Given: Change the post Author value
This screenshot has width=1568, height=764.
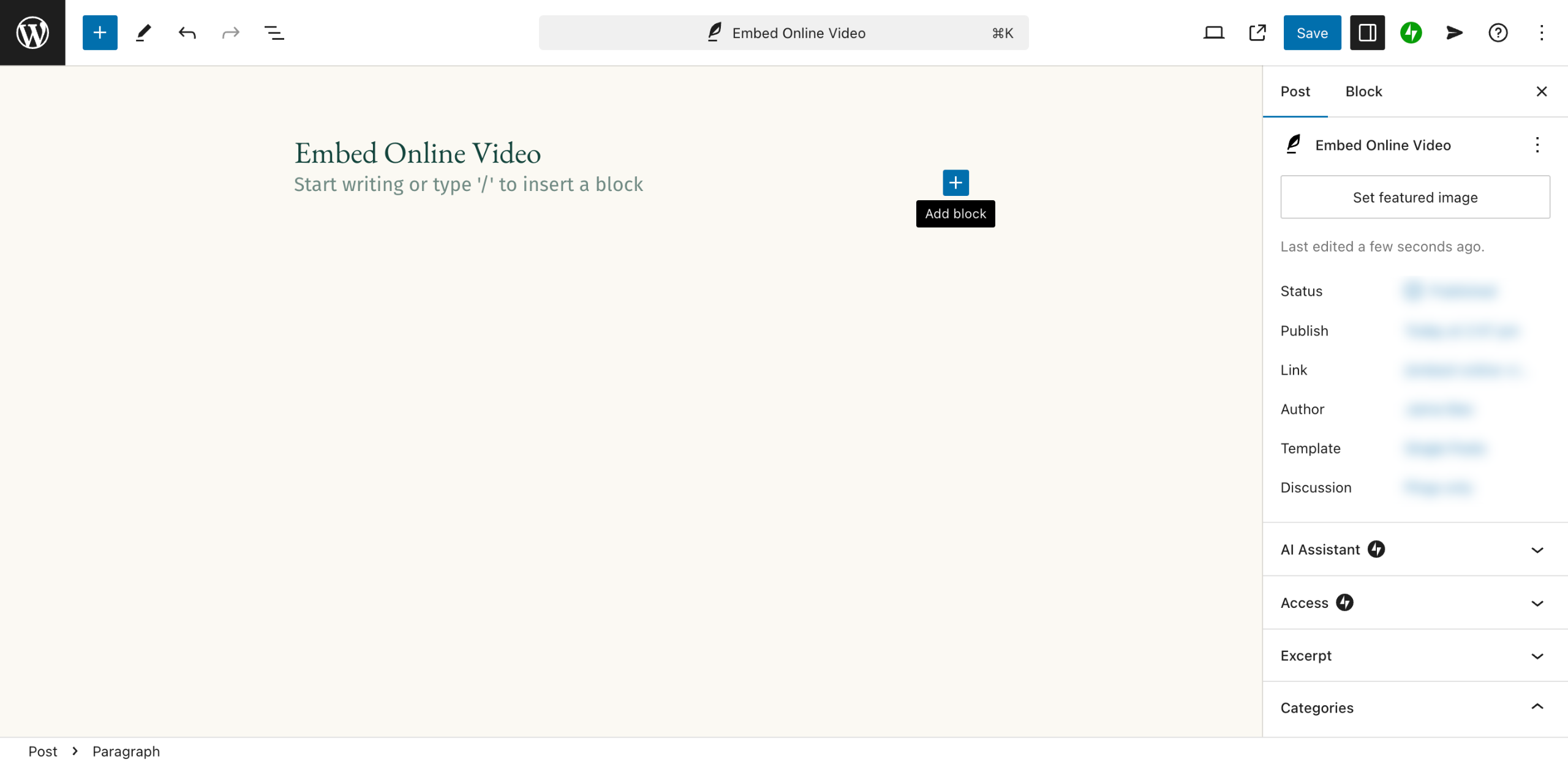Looking at the screenshot, I should [1439, 409].
